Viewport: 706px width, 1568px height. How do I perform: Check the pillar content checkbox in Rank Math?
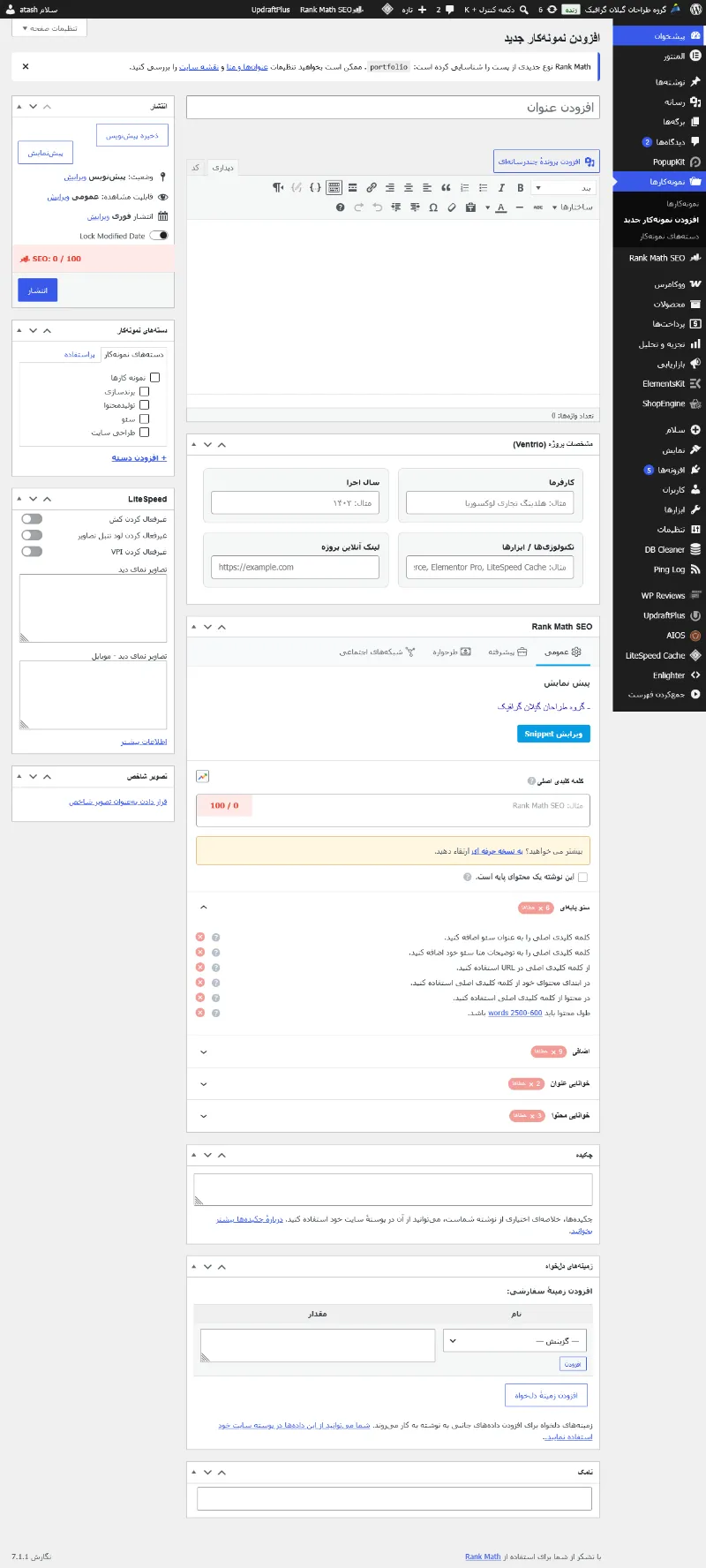[582, 877]
